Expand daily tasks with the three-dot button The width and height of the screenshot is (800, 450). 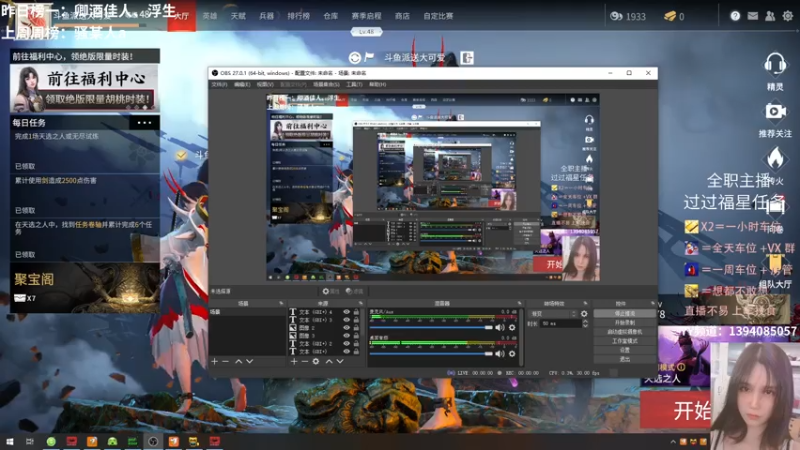pos(144,122)
